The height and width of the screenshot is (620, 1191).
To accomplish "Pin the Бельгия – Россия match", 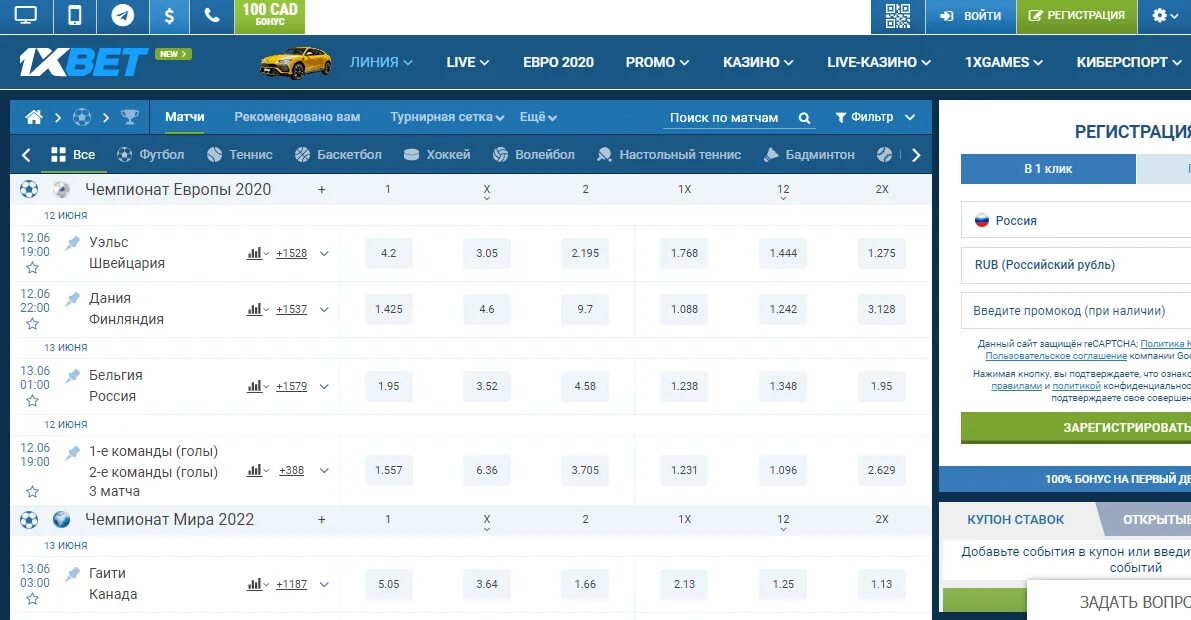I will pos(72,375).
